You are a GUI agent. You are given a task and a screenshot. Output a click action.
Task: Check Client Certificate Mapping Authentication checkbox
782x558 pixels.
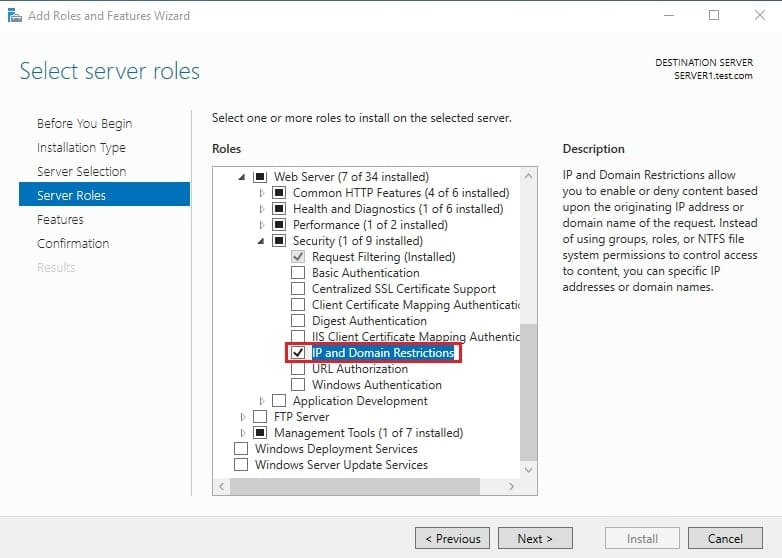click(x=298, y=305)
